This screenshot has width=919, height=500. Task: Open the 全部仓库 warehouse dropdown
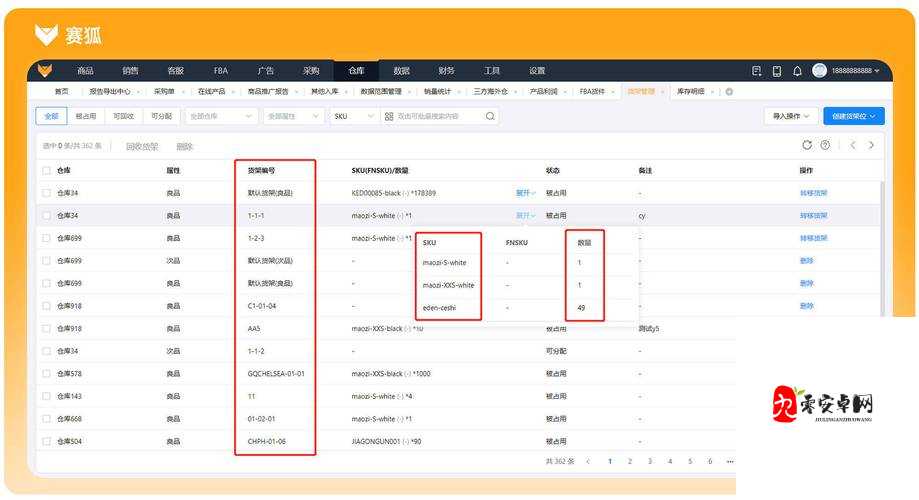[221, 116]
